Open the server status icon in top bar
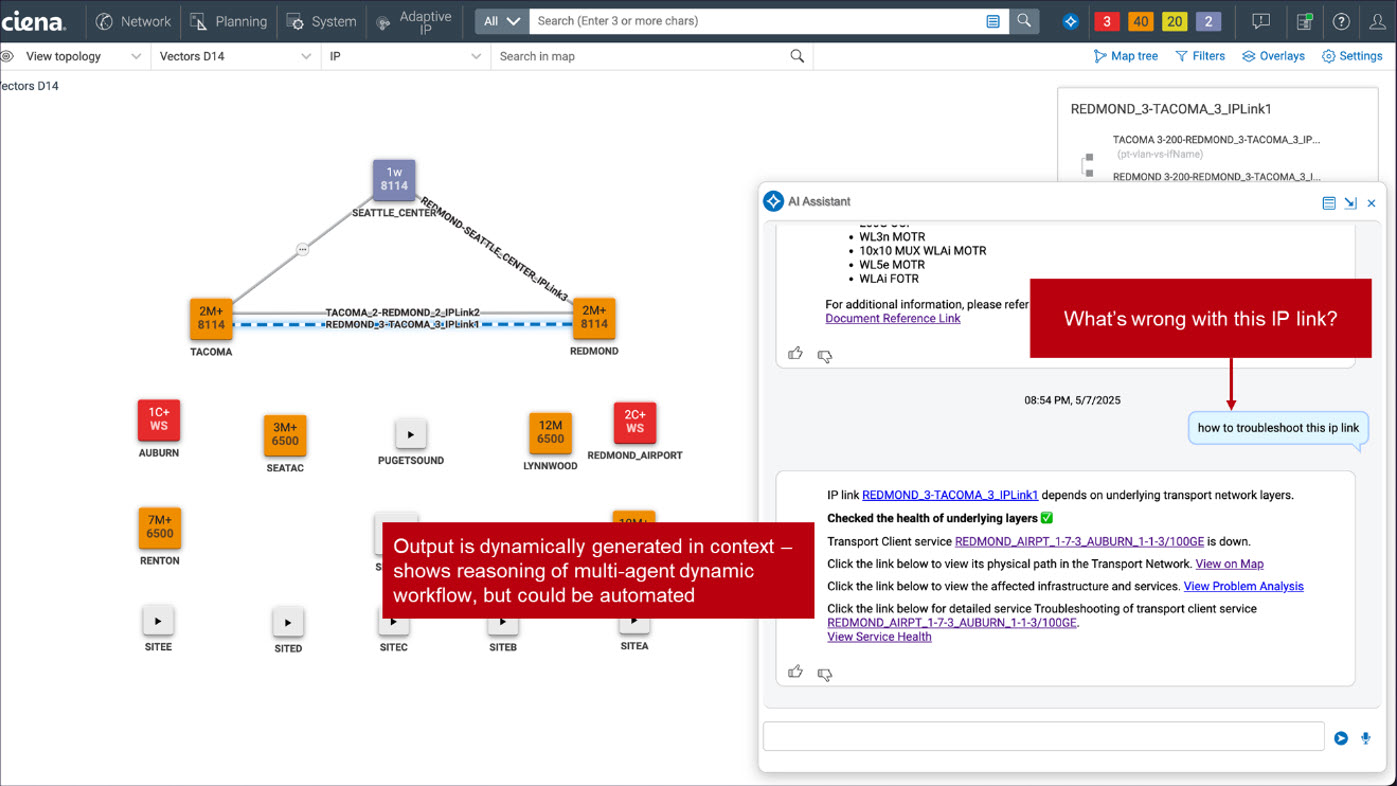This screenshot has width=1397, height=786. [x=1304, y=21]
